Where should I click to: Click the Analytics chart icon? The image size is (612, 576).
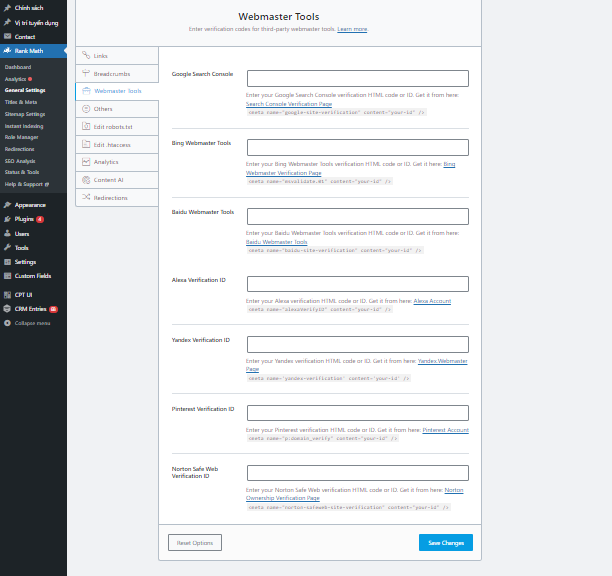click(86, 162)
